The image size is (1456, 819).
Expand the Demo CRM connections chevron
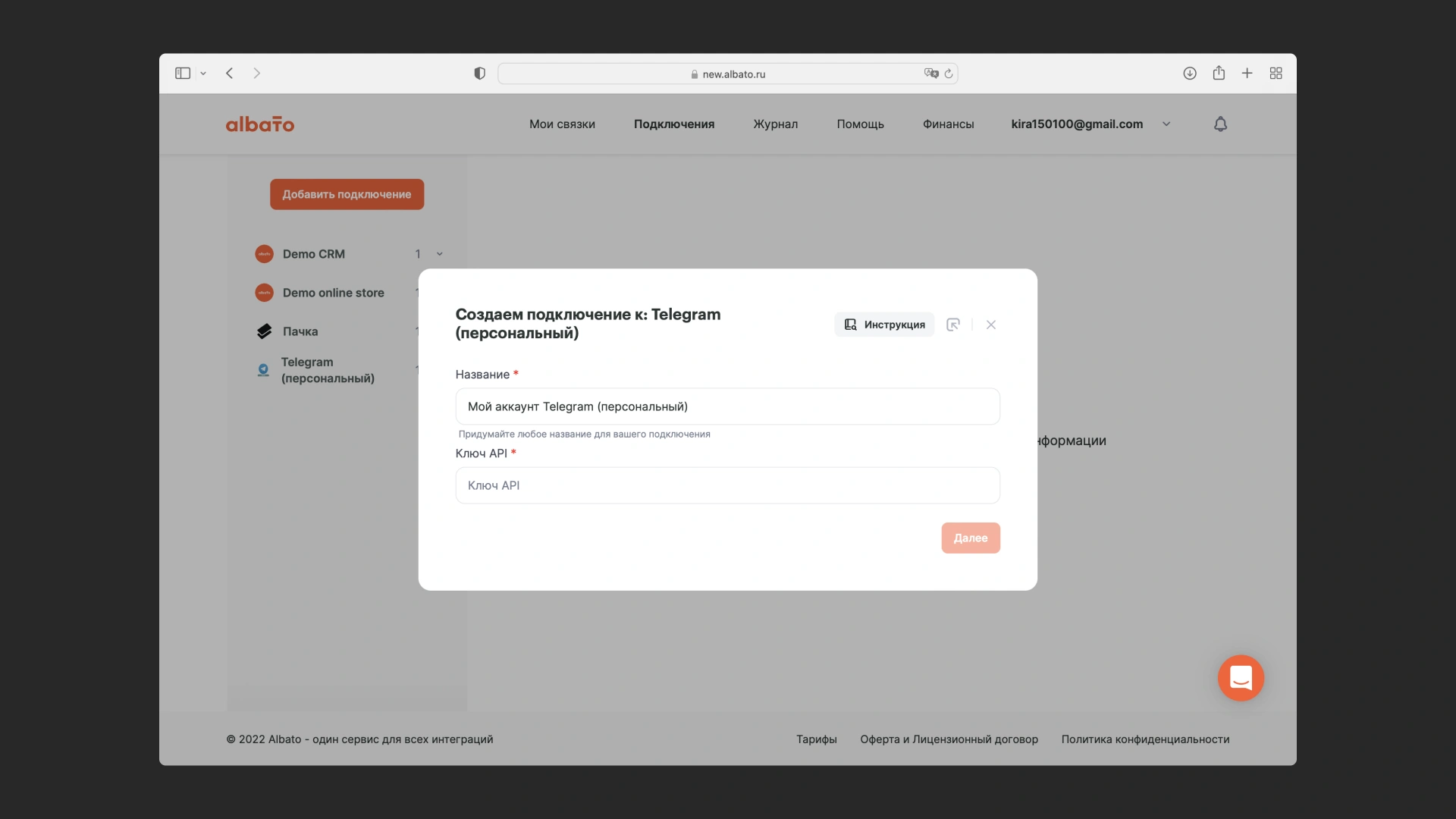click(440, 254)
